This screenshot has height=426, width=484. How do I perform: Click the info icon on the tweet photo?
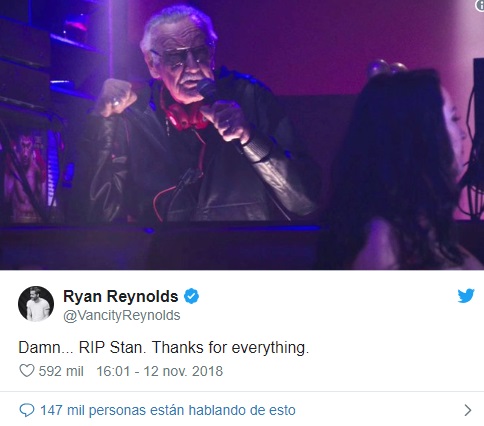(480, 5)
